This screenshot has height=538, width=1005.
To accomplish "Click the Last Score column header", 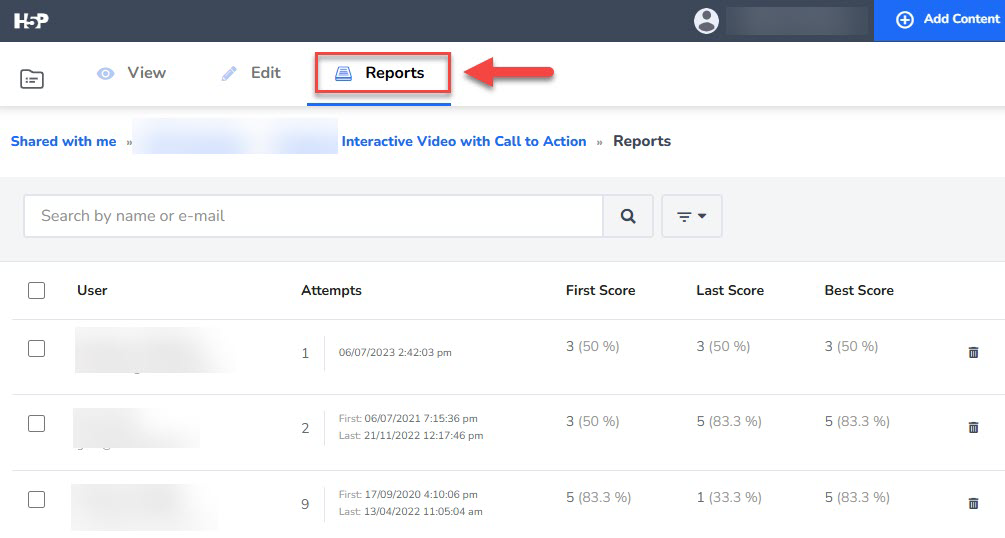I will click(730, 290).
